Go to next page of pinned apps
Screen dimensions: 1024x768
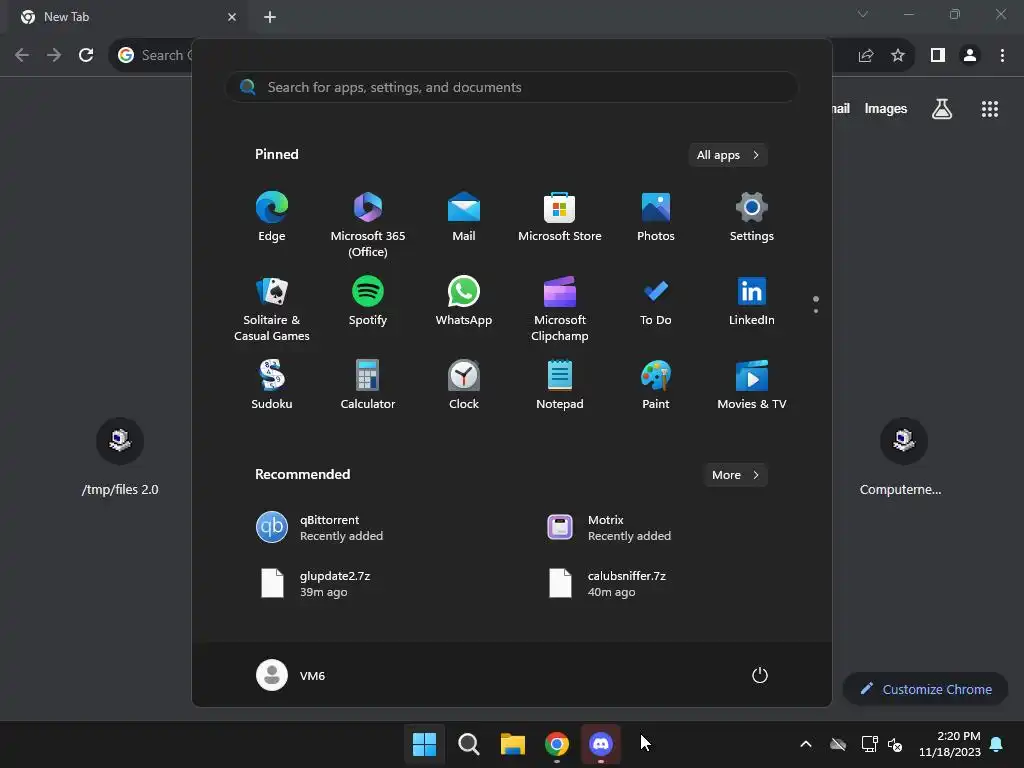tap(816, 311)
